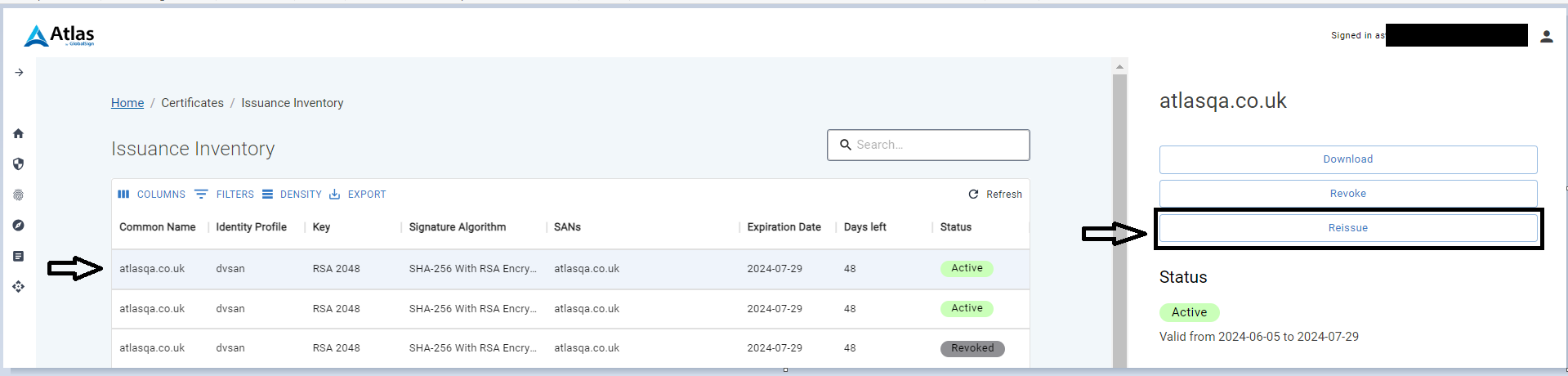The height and width of the screenshot is (376, 1568).
Task: Open the integrations icon at the sidebar bottom
Action: [18, 286]
